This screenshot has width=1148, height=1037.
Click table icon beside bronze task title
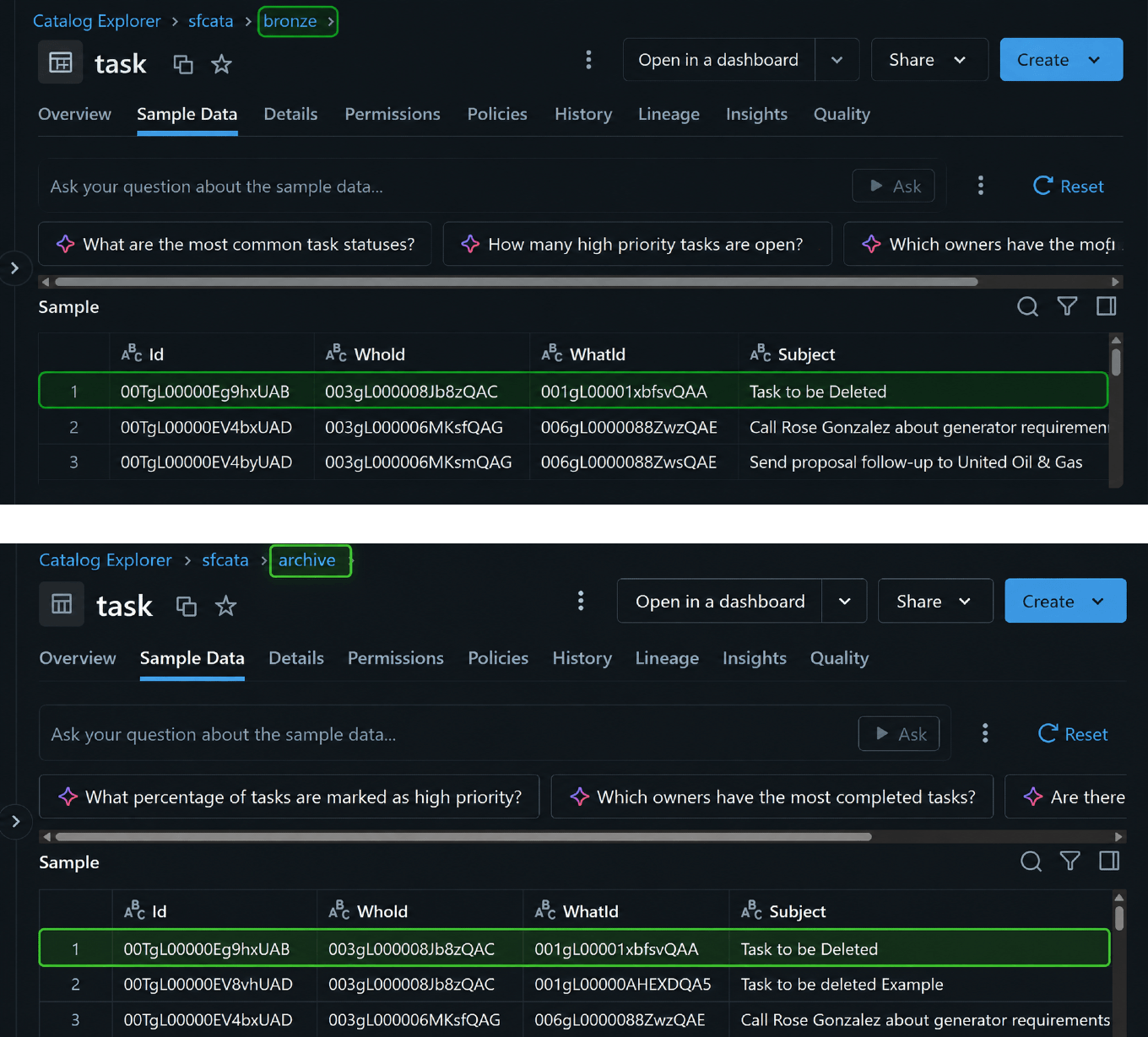(x=61, y=62)
